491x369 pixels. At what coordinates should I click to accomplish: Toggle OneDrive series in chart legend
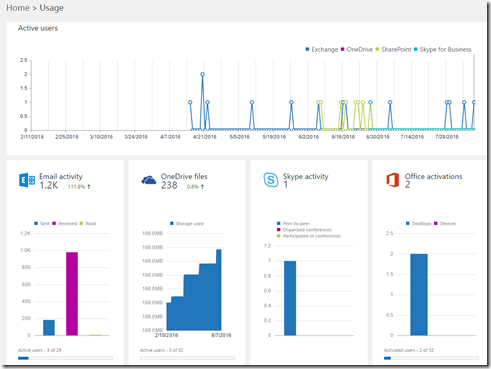(x=357, y=49)
